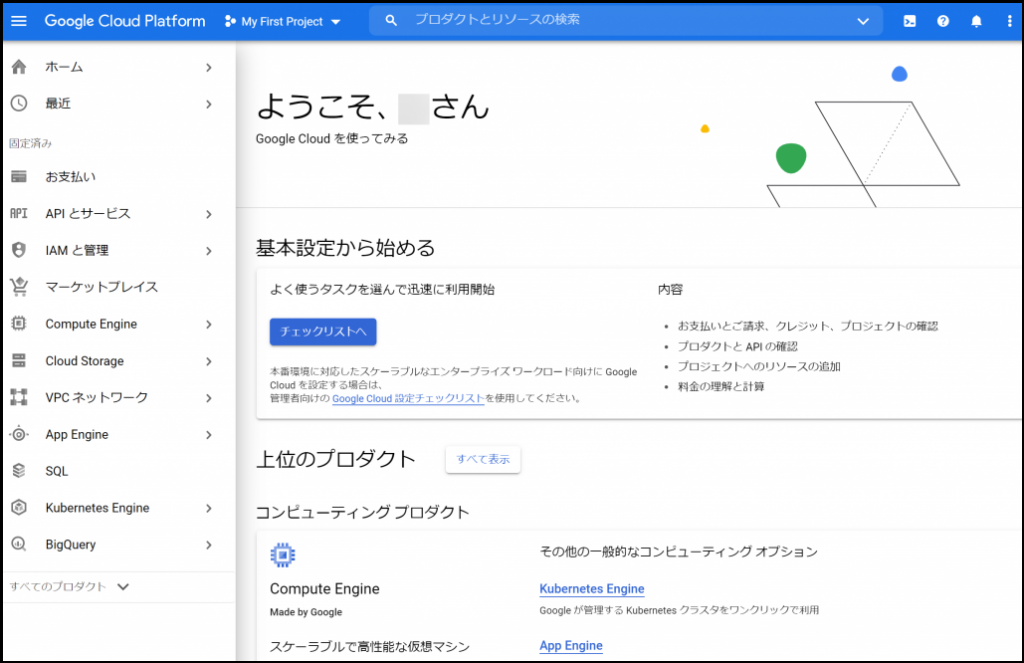The width and height of the screenshot is (1024, 663).
Task: Click 'その他の一般的なコンピューティング オプション' text
Action: click(x=679, y=551)
